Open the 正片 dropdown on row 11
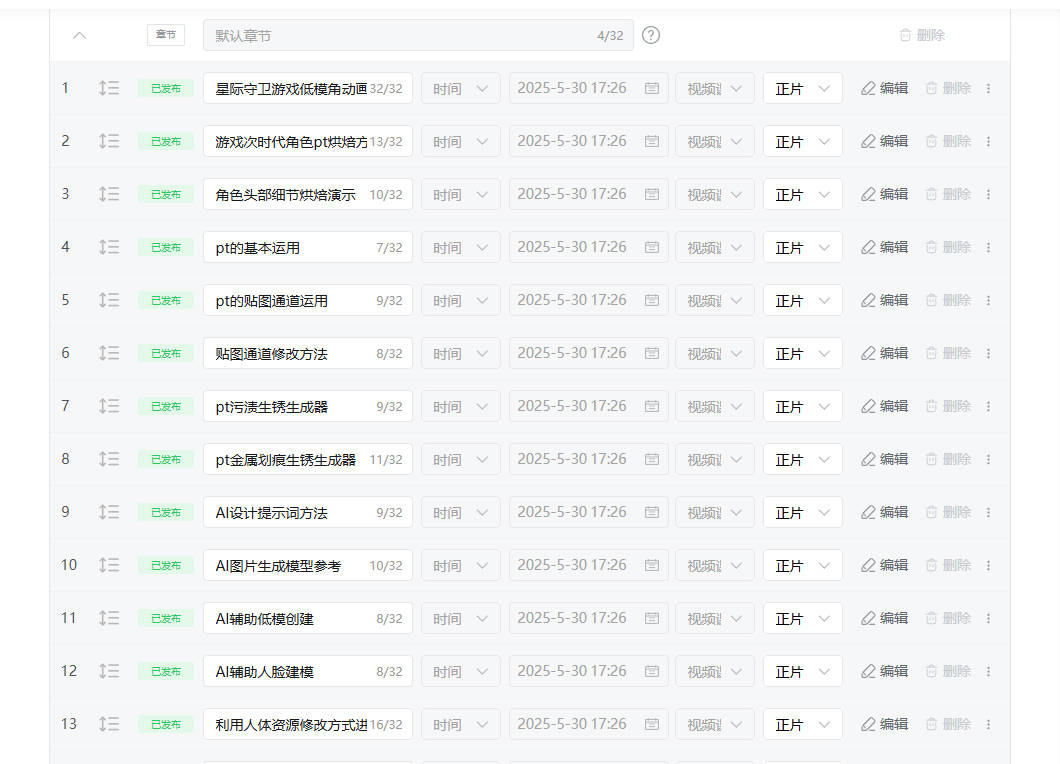1060x764 pixels. pyautogui.click(x=802, y=618)
